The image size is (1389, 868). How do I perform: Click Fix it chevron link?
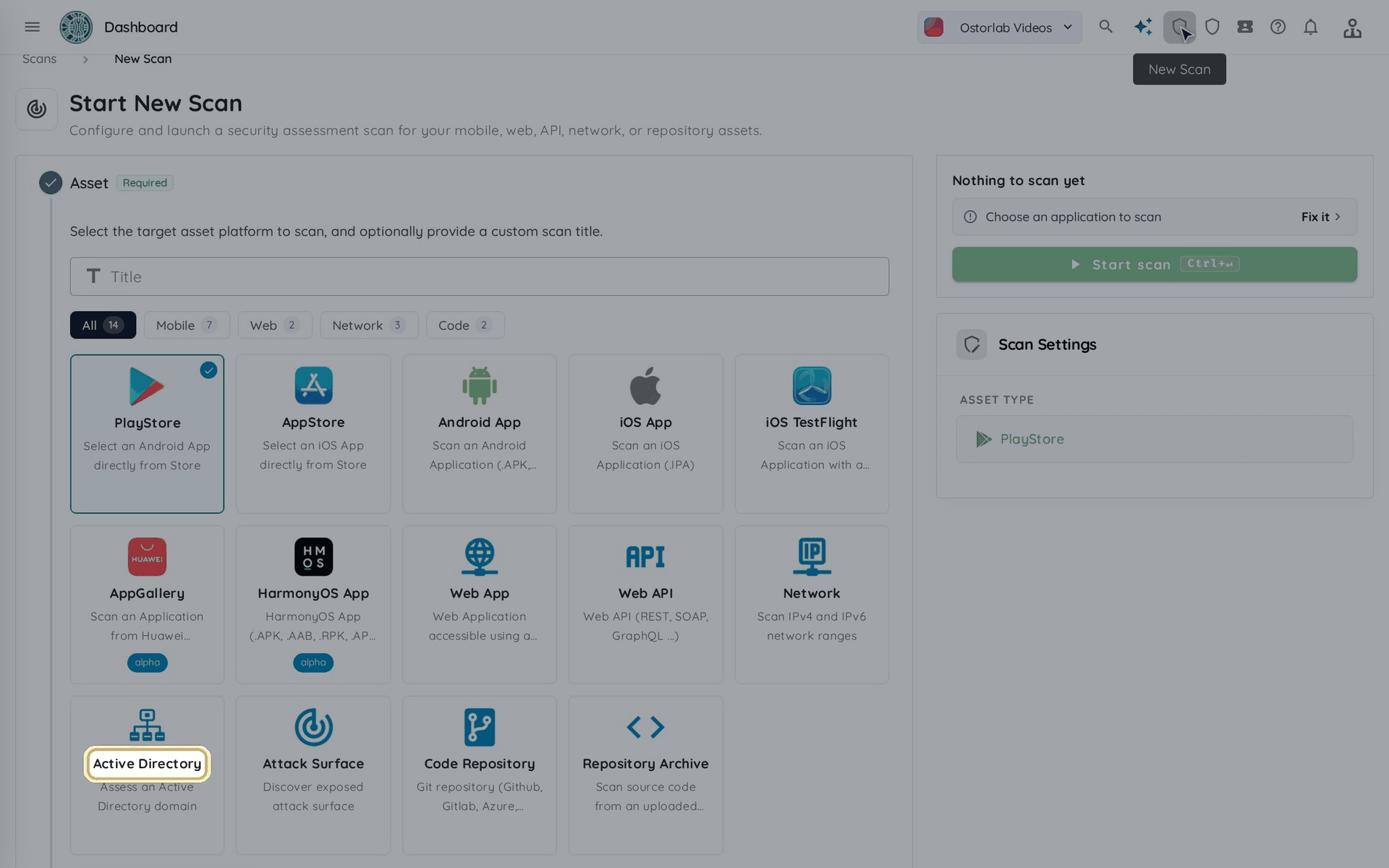[1321, 217]
